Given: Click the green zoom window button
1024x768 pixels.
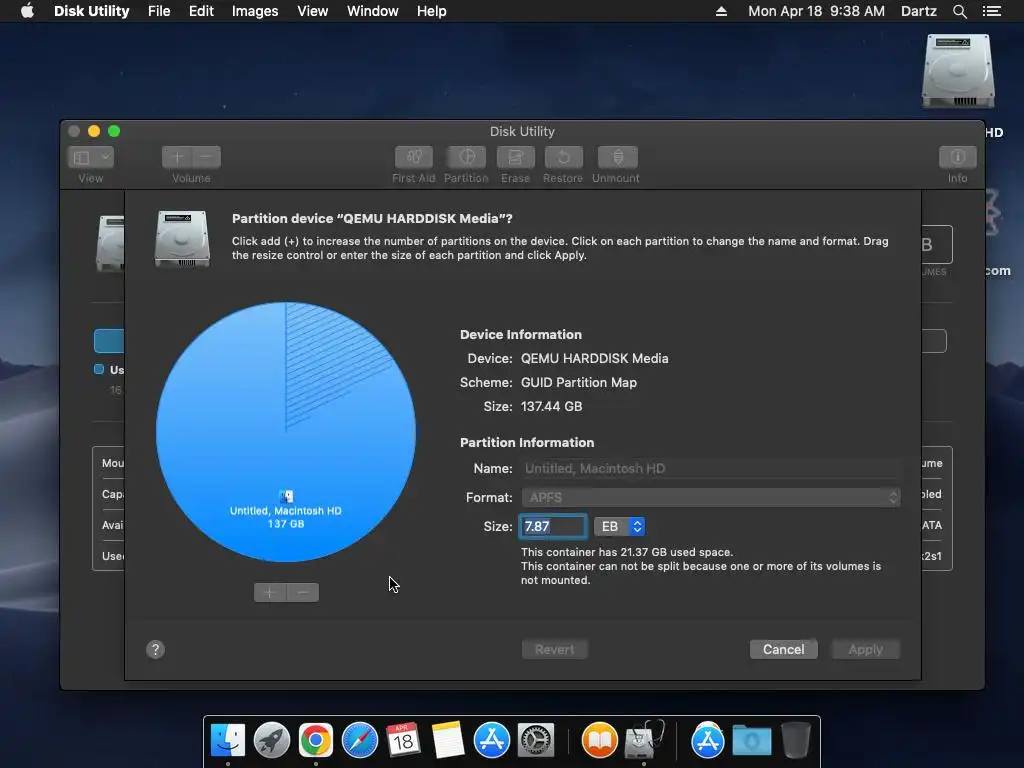Looking at the screenshot, I should click(114, 131).
